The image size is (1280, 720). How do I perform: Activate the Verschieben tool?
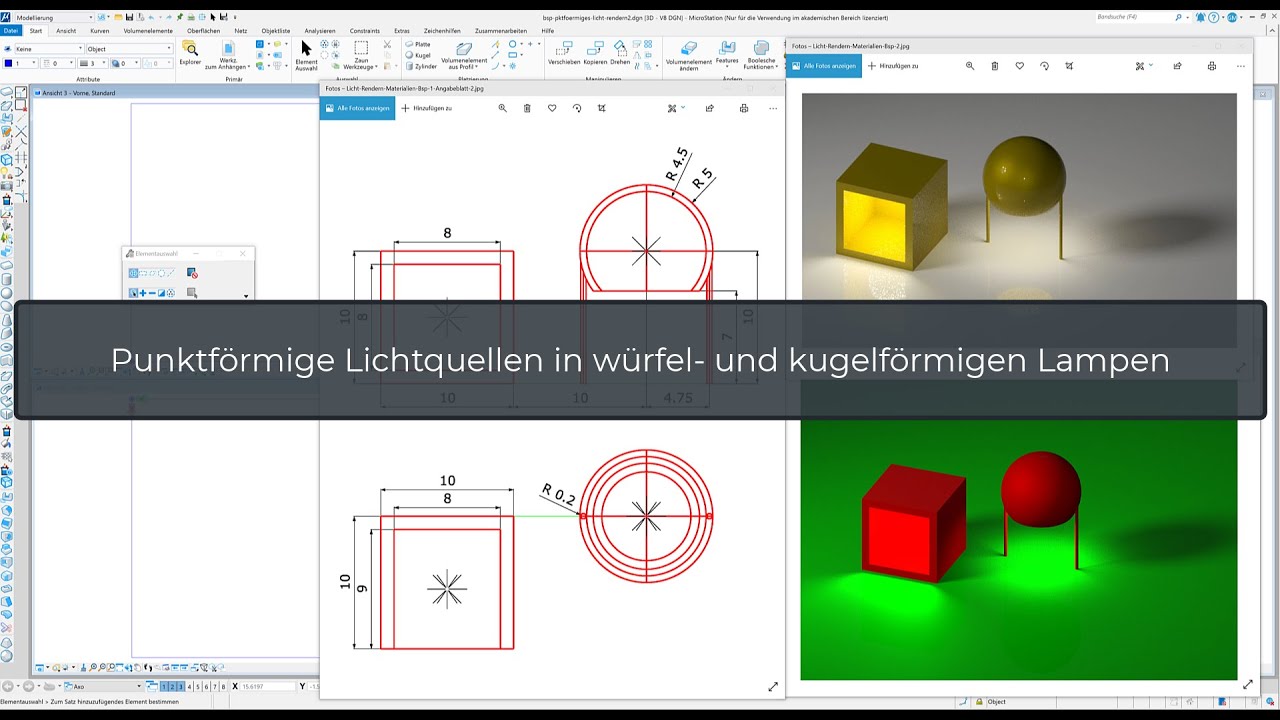[x=564, y=53]
